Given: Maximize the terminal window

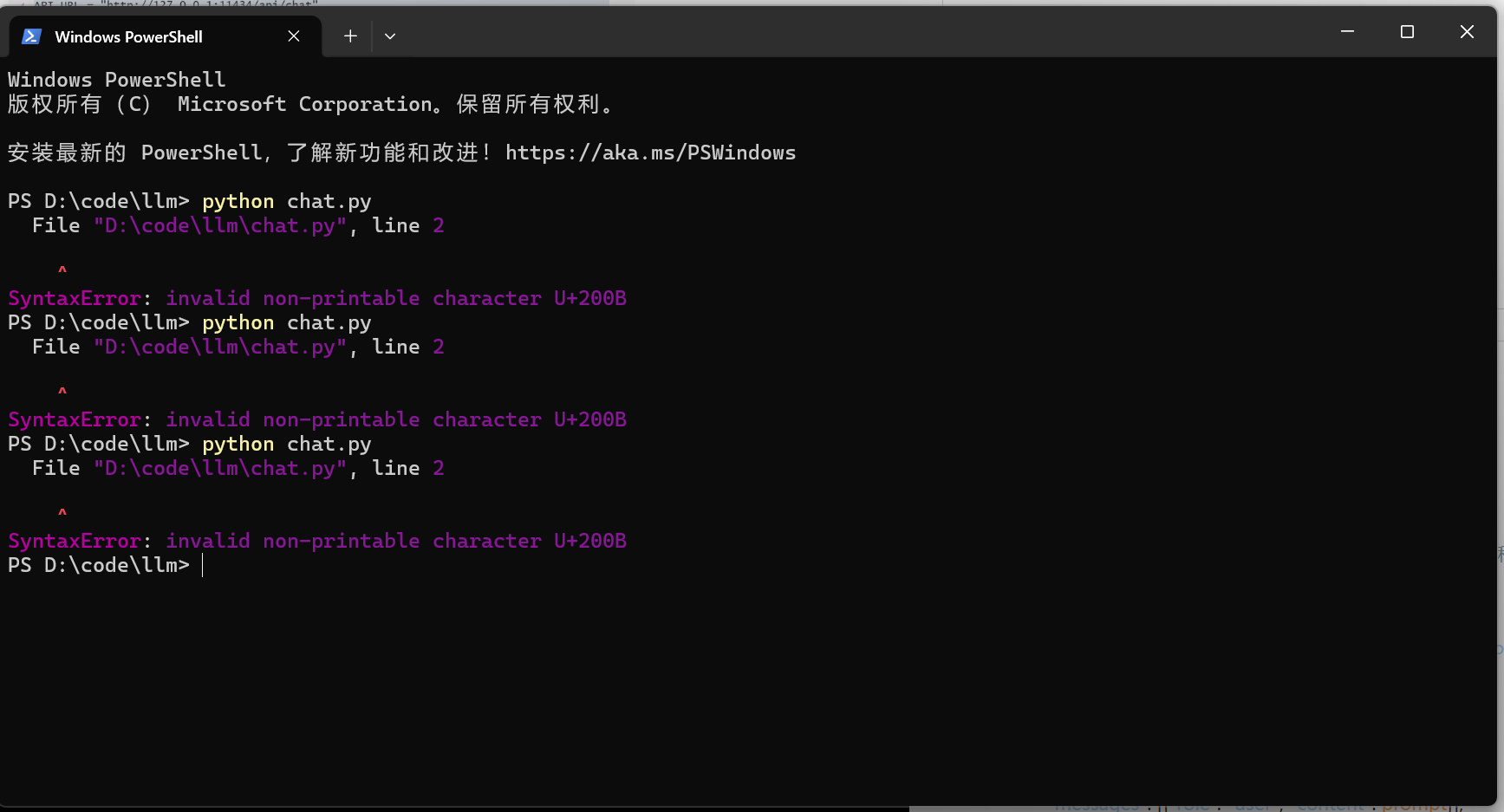Looking at the screenshot, I should [1407, 32].
